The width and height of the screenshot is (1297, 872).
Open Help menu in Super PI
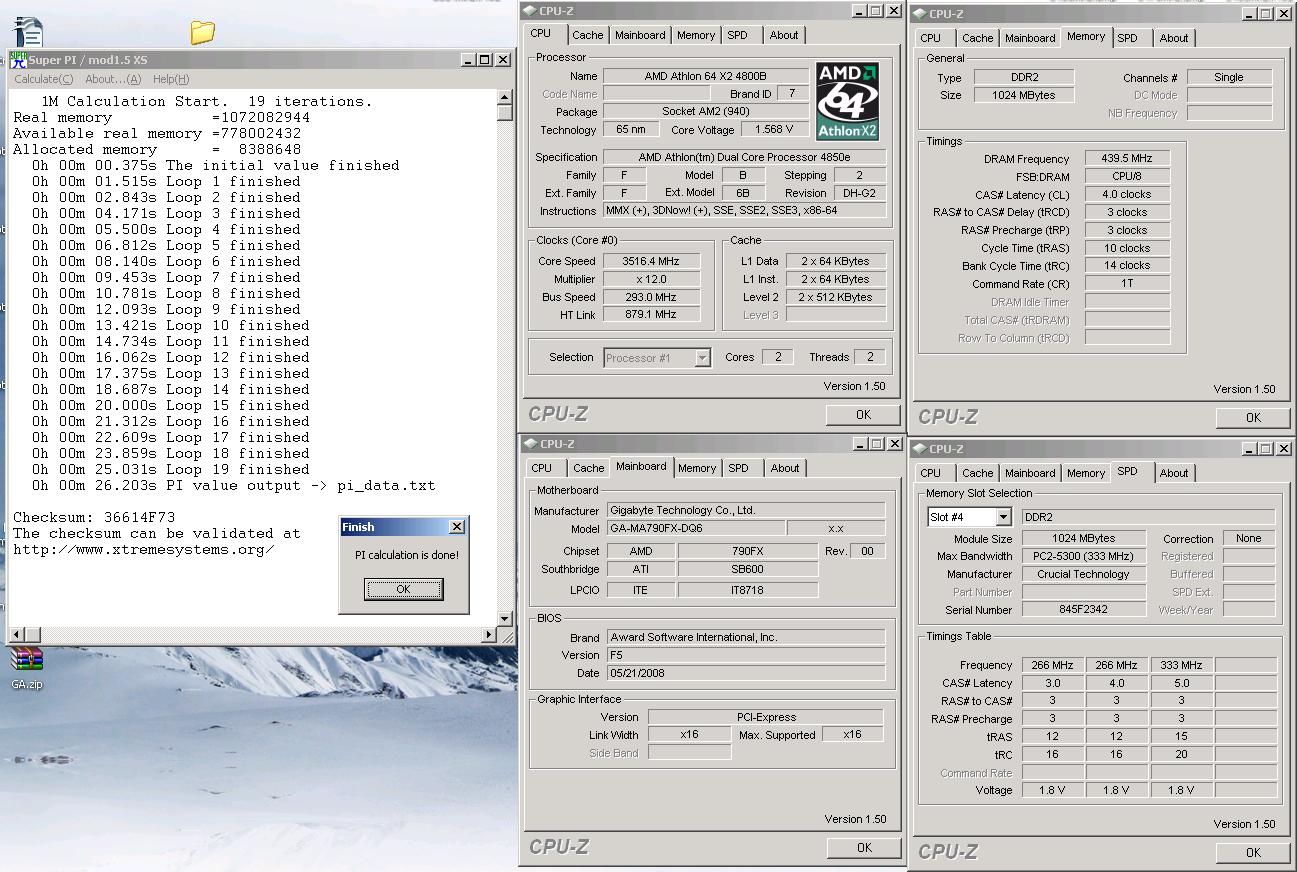coord(171,79)
